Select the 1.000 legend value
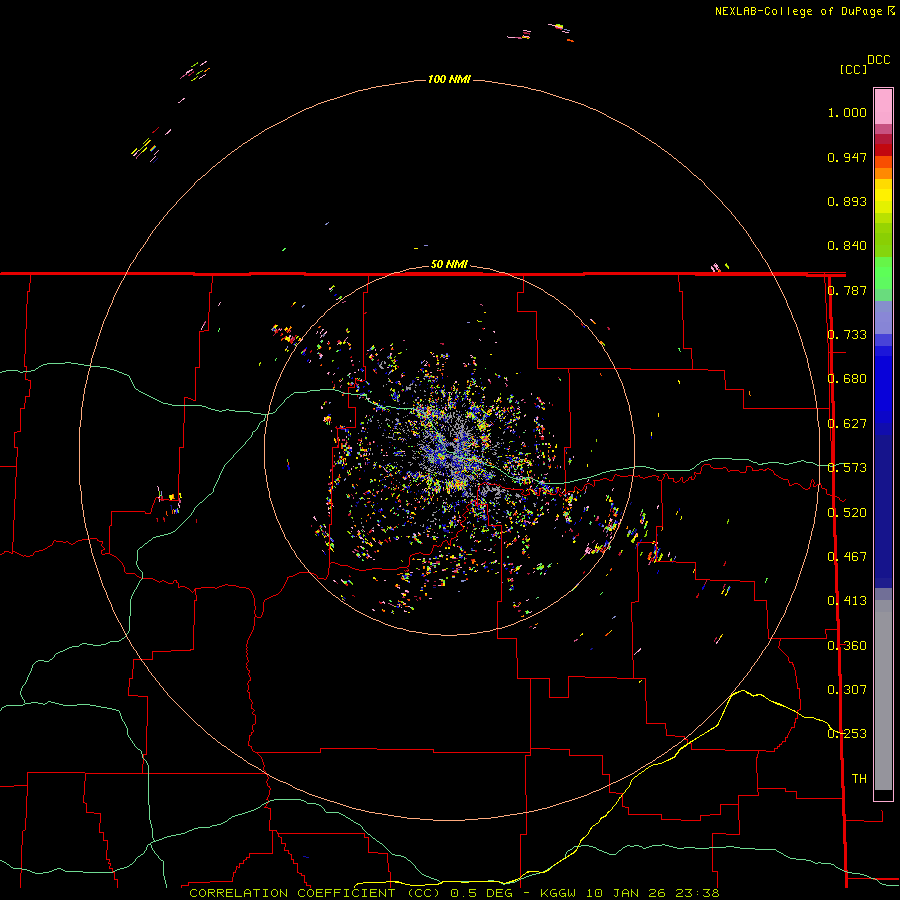The width and height of the screenshot is (900, 900). coord(847,112)
